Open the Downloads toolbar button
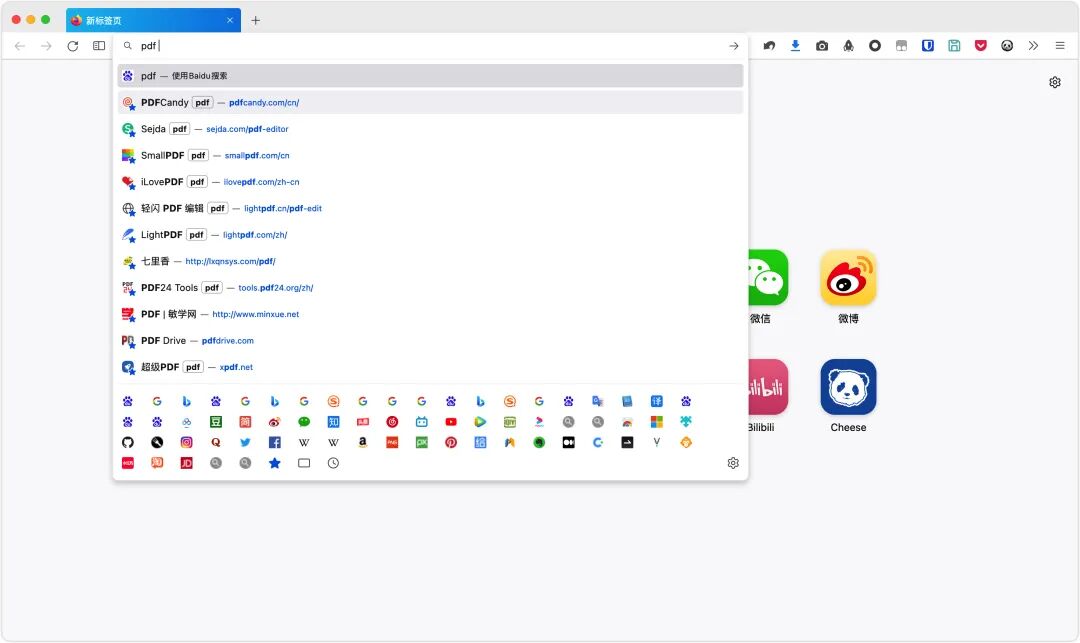This screenshot has height=643, width=1080. click(x=796, y=46)
